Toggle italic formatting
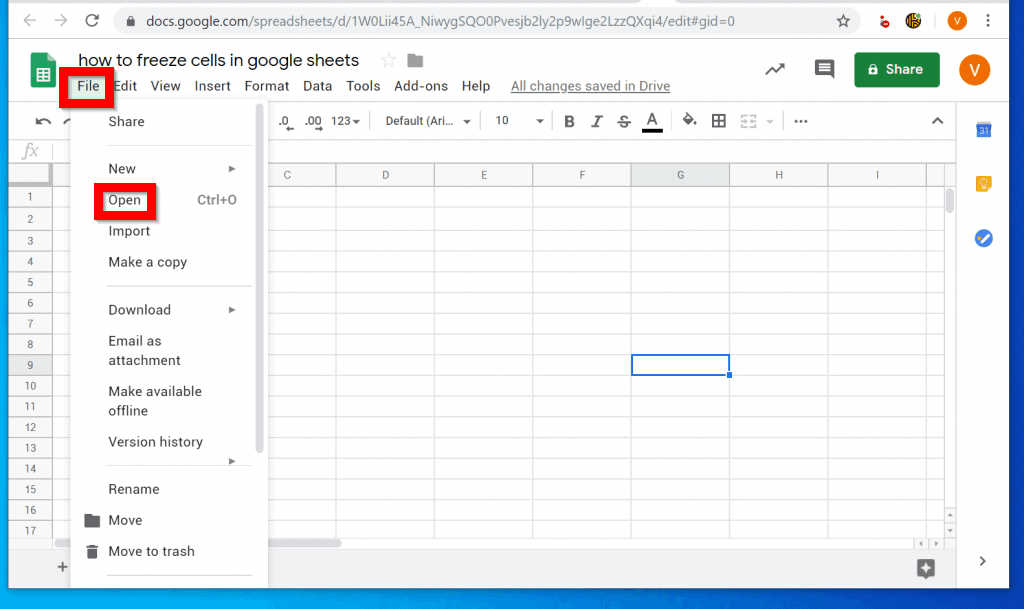The image size is (1024, 609). click(596, 121)
